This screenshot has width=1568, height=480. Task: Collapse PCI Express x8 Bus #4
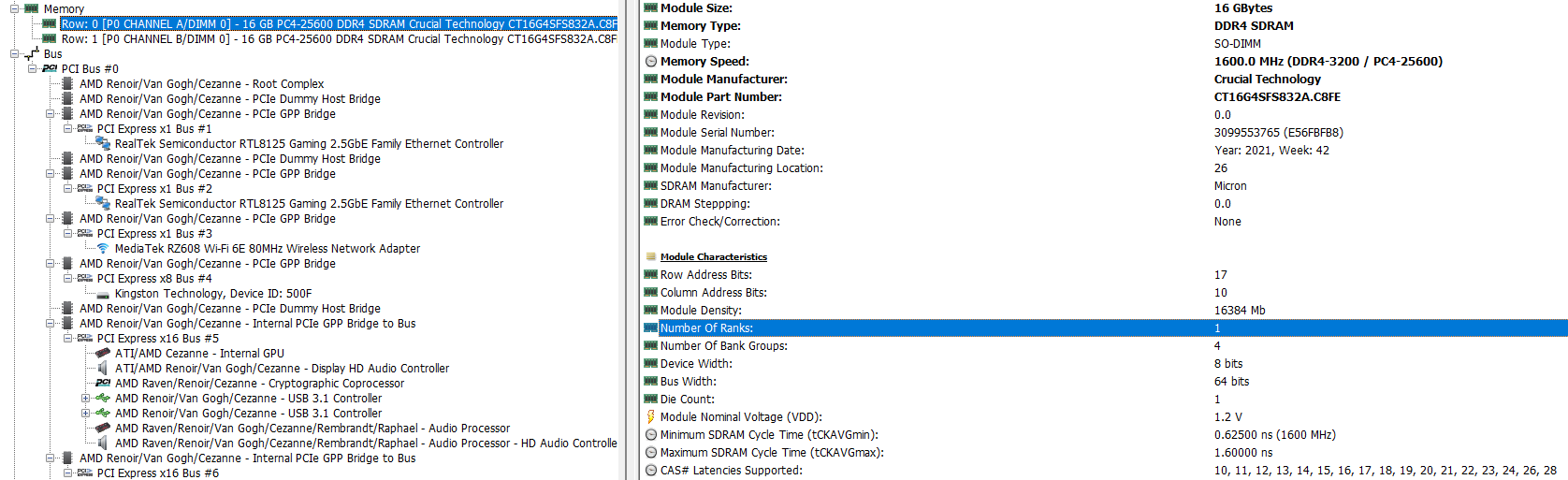68,279
